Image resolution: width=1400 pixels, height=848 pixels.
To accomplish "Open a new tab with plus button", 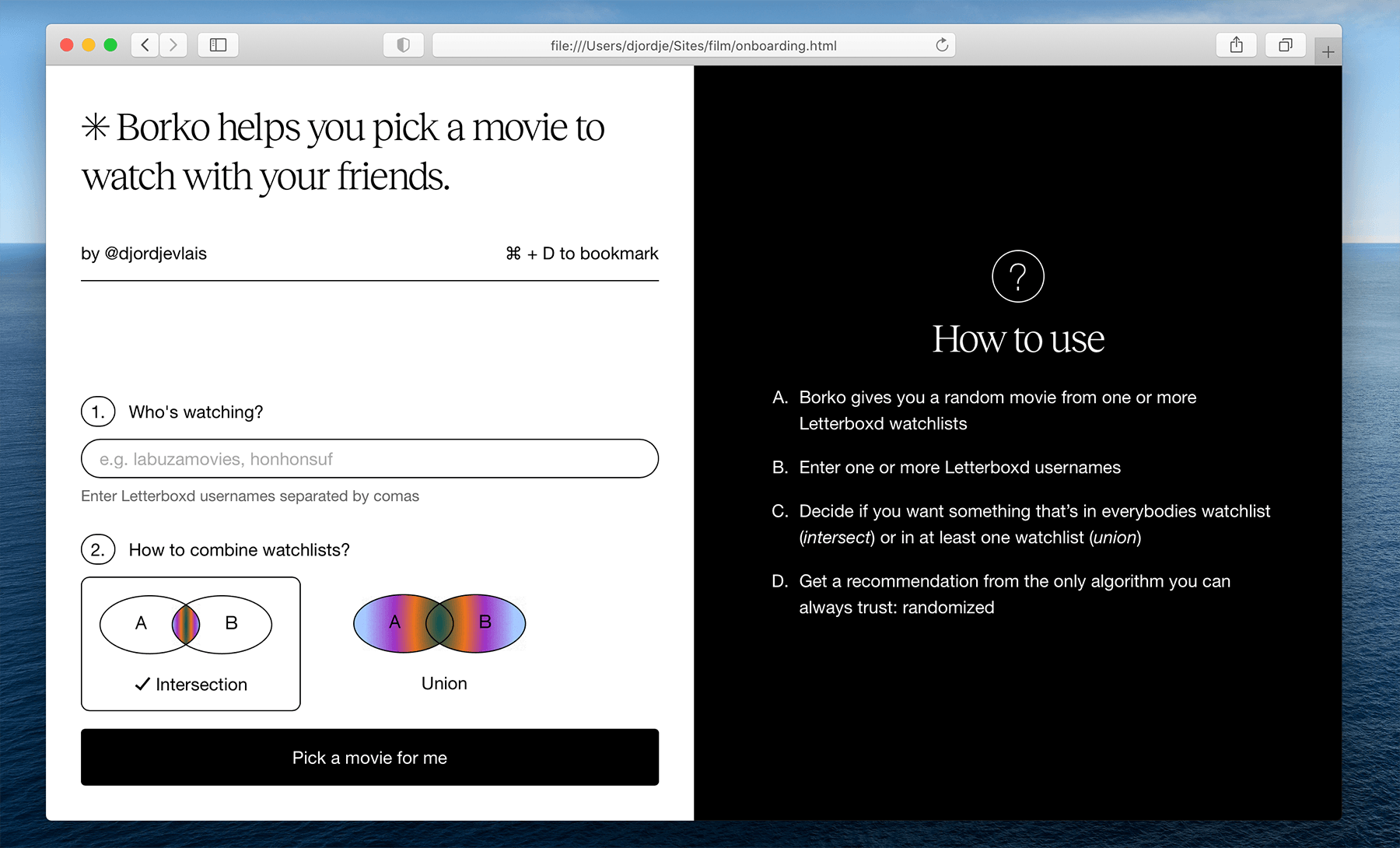I will coord(1328,52).
